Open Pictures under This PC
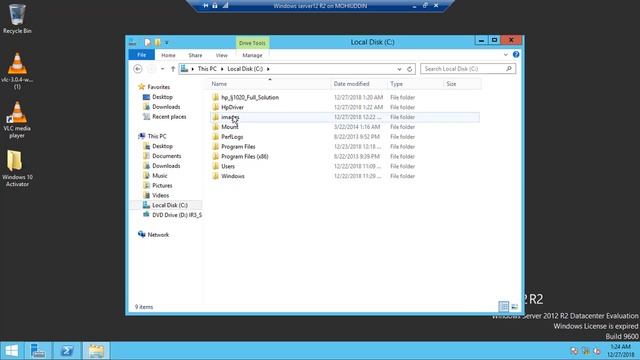Image resolution: width=640 pixels, height=360 pixels. point(162,185)
